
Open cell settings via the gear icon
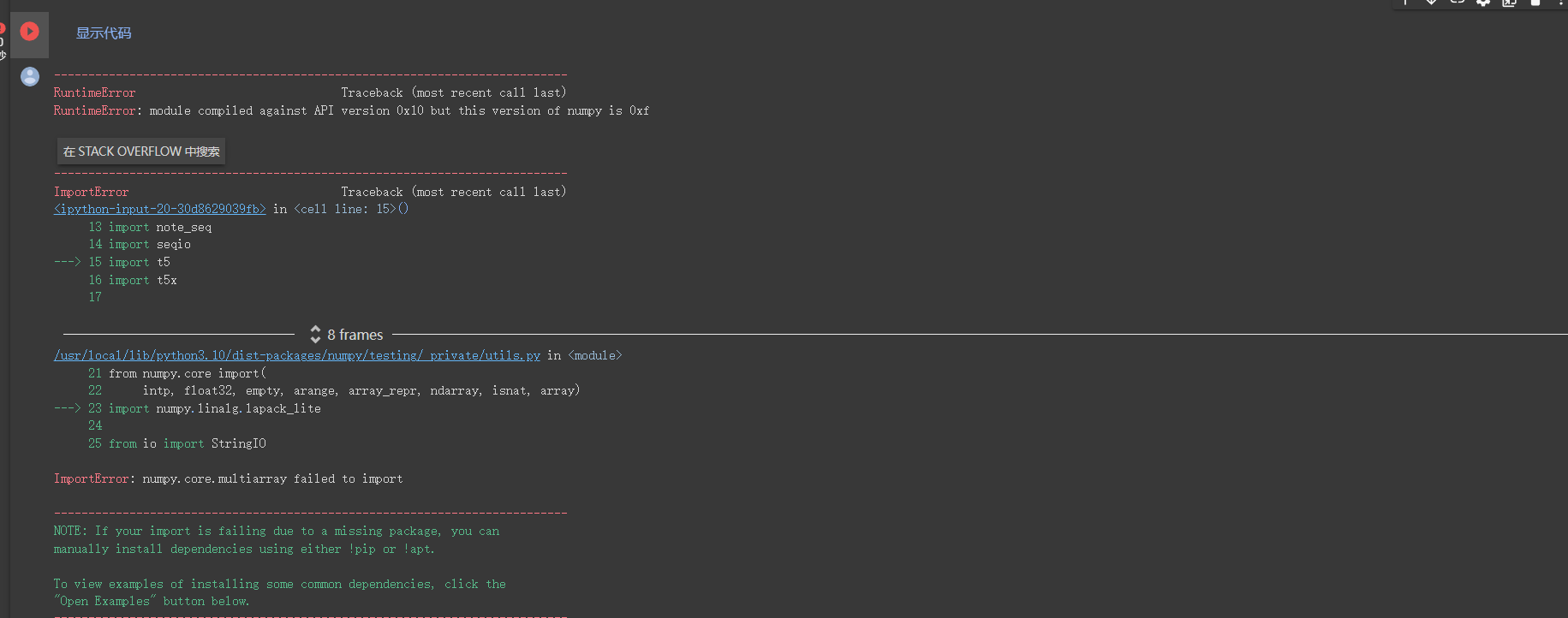point(1483,3)
